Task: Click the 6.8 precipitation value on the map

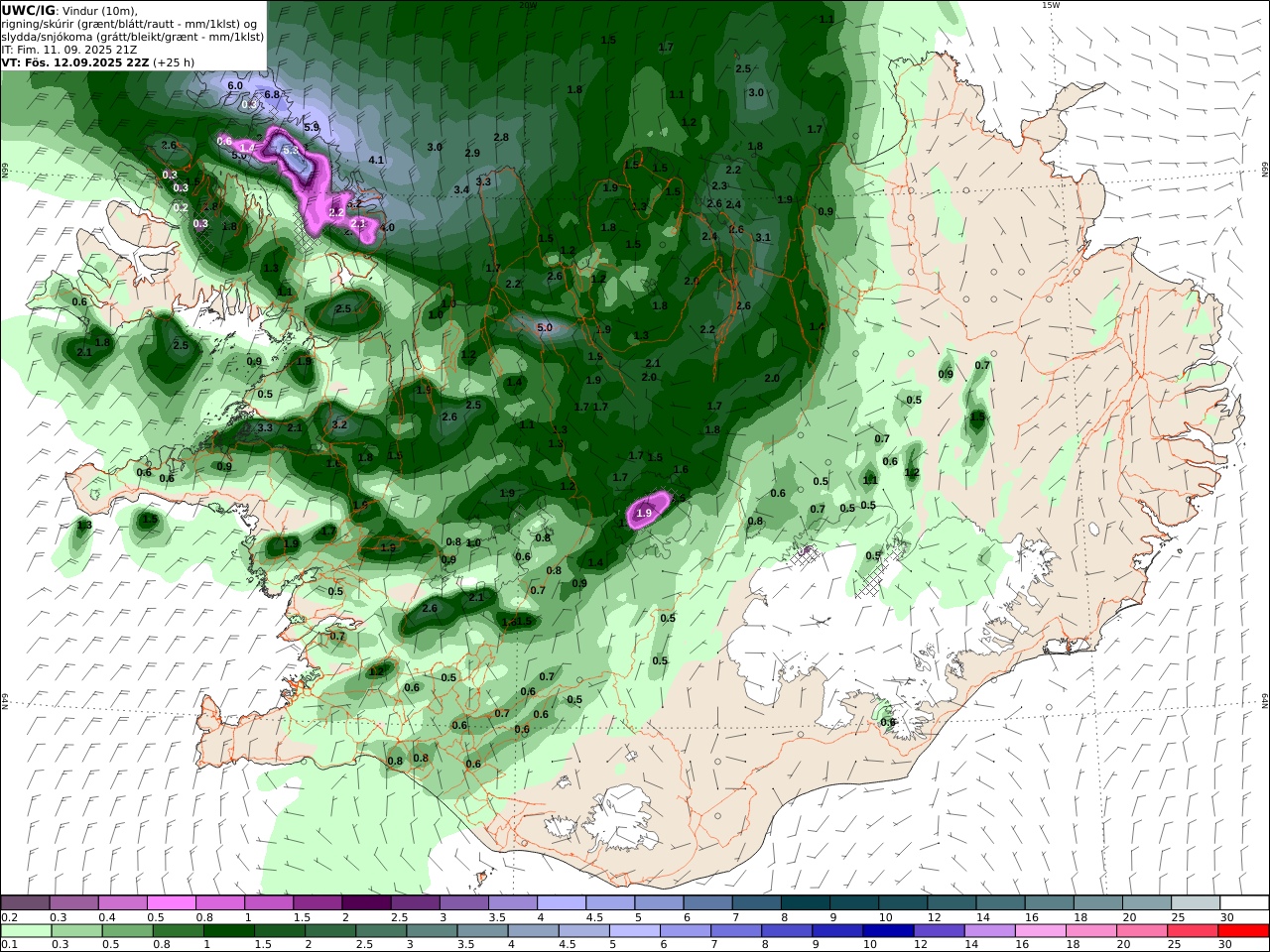Action: coord(272,94)
